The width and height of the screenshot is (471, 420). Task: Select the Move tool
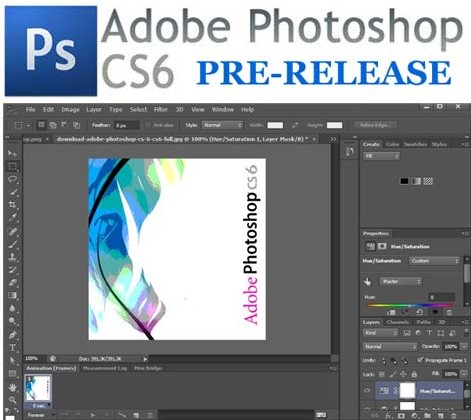(12, 153)
